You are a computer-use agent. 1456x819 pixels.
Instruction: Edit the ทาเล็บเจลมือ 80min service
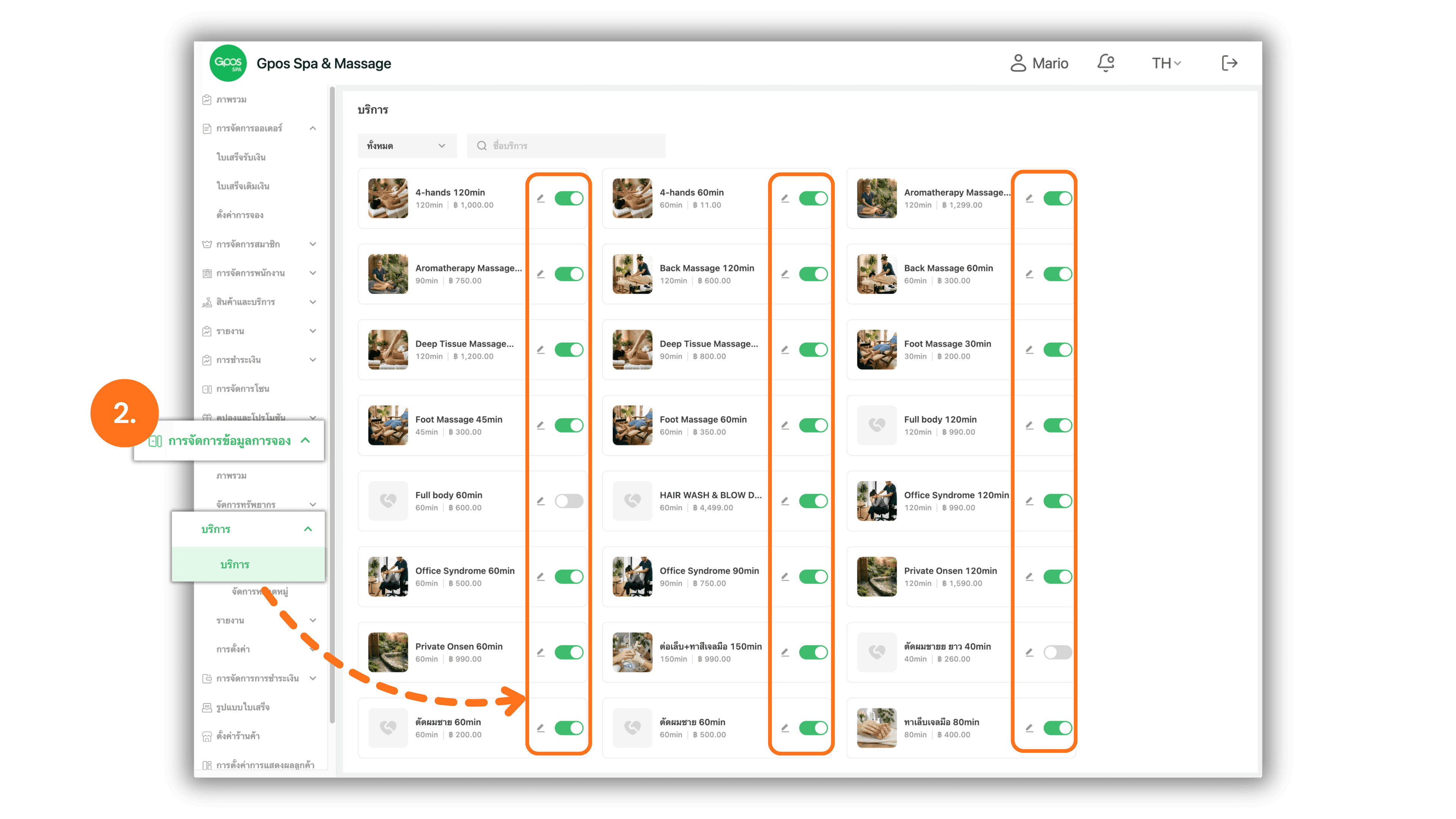tap(1029, 728)
